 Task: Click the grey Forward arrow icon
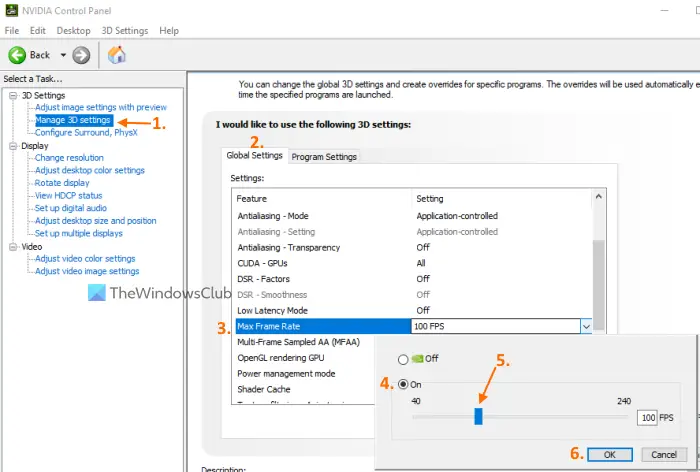[81, 55]
